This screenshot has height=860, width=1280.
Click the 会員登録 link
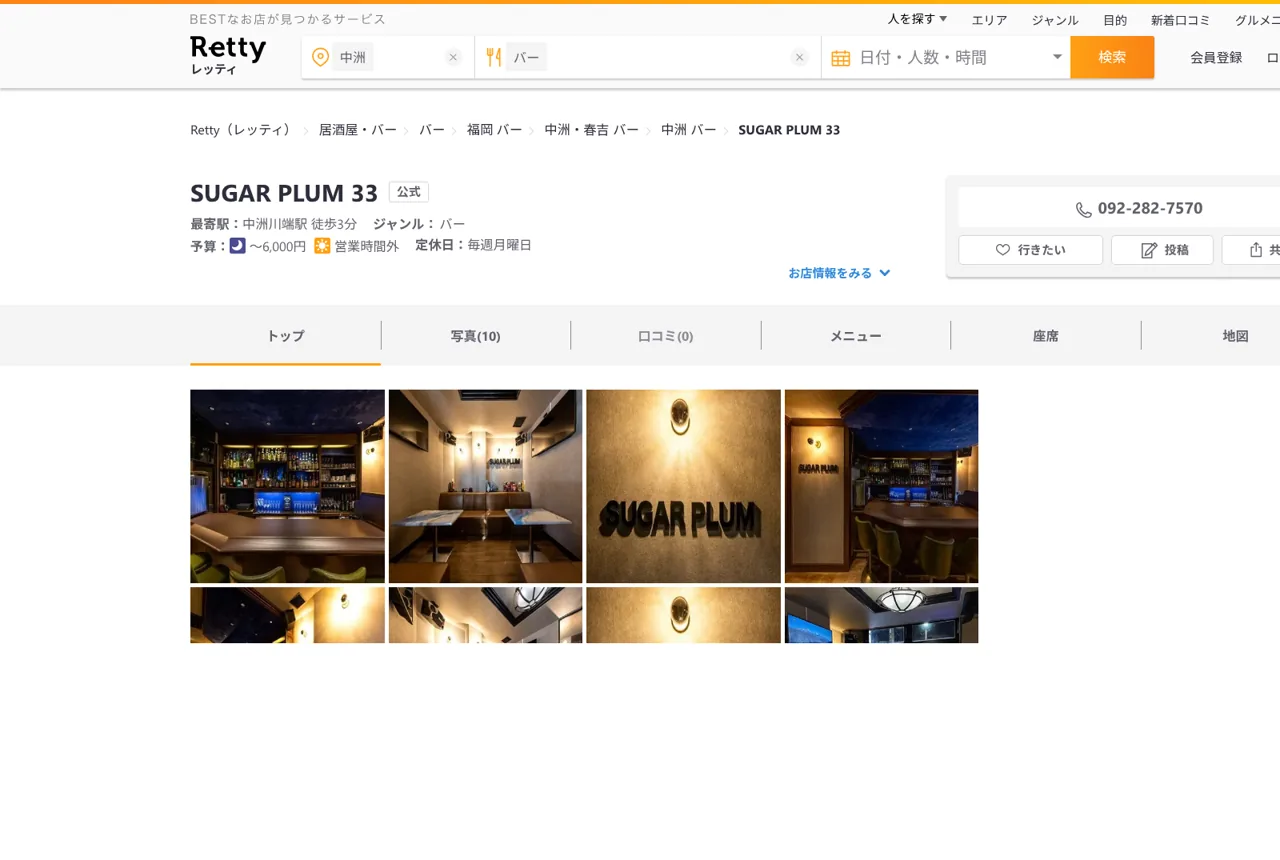[1216, 57]
